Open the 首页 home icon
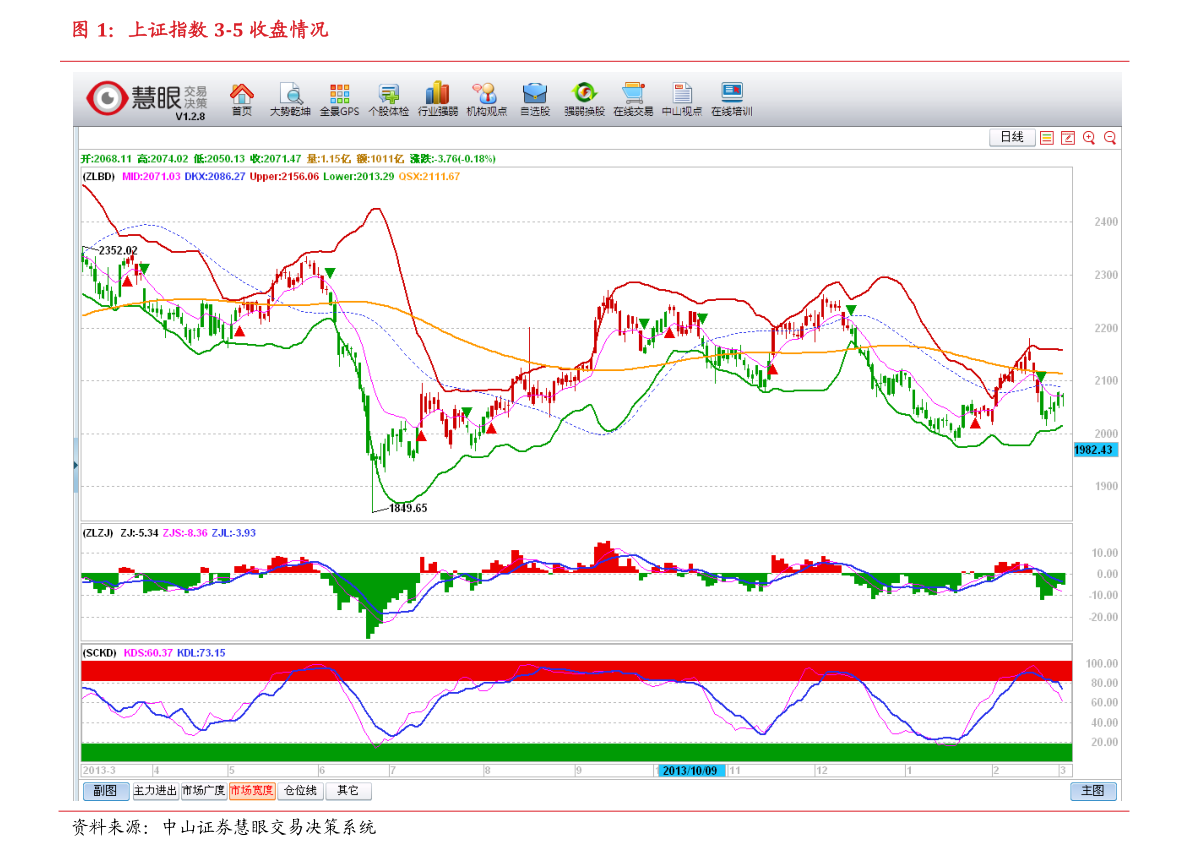This screenshot has width=1191, height=858. pos(242,99)
